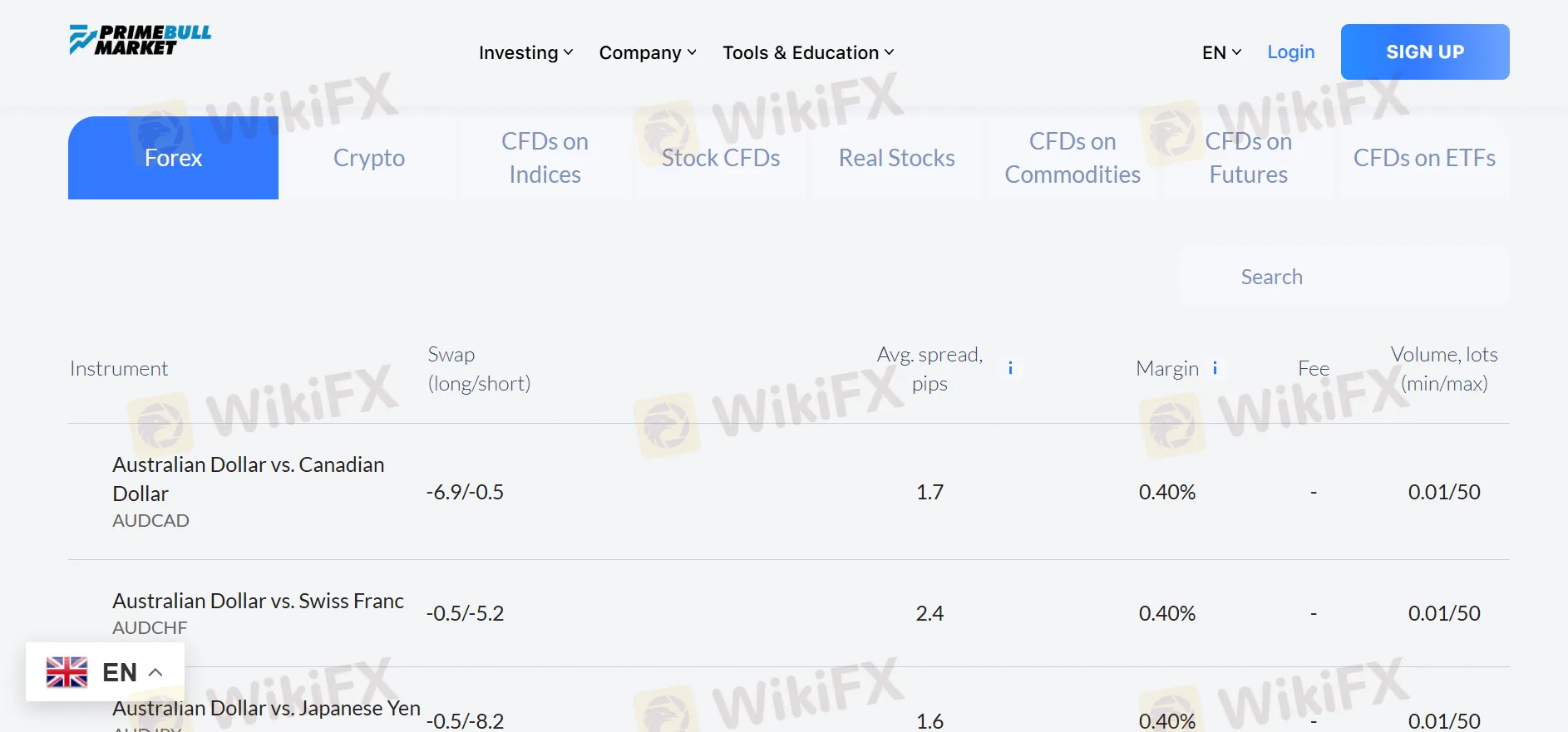Click info icon next to Avg. spread

point(1010,368)
